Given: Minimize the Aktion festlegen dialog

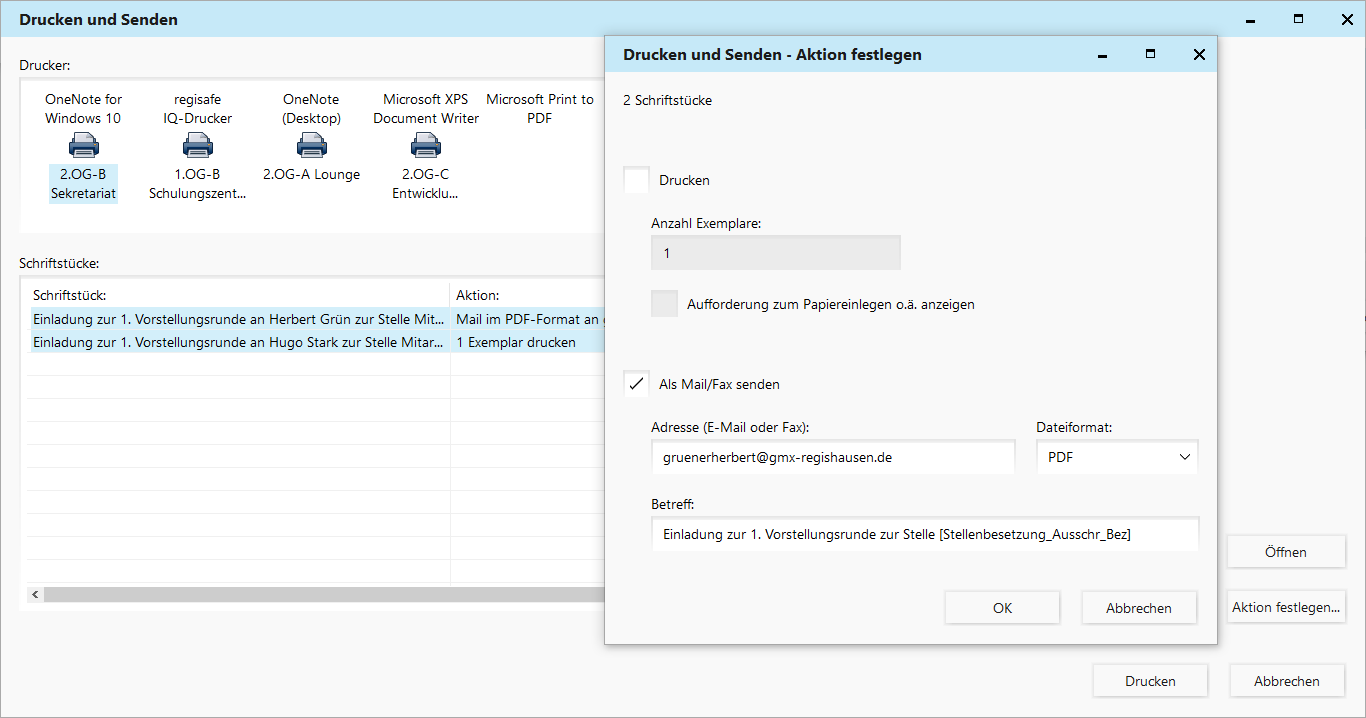Looking at the screenshot, I should (x=1103, y=55).
